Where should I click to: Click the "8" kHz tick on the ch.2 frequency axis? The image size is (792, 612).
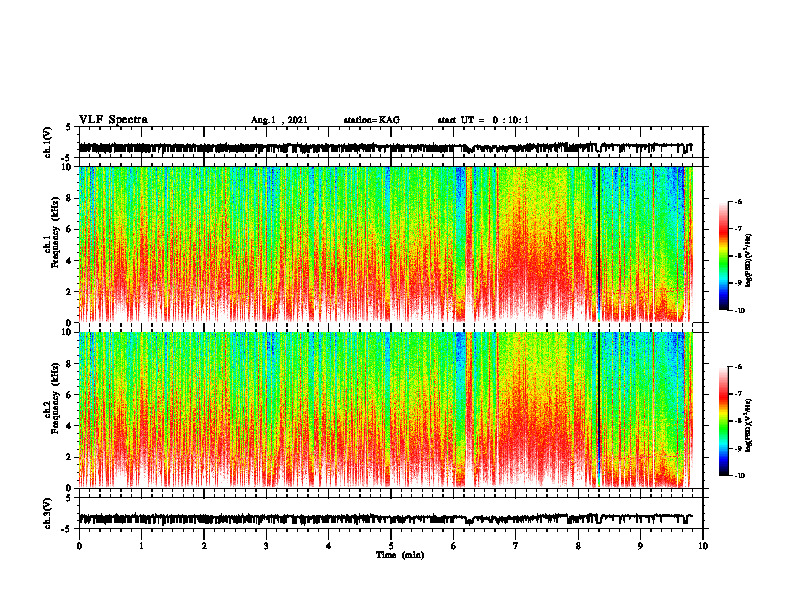[x=71, y=364]
